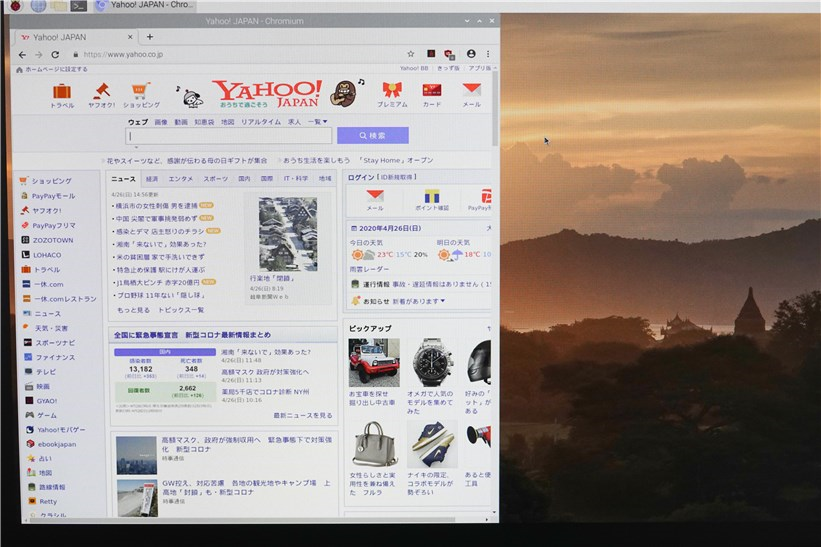Open ID新規取得 link beside ログイン

point(397,177)
